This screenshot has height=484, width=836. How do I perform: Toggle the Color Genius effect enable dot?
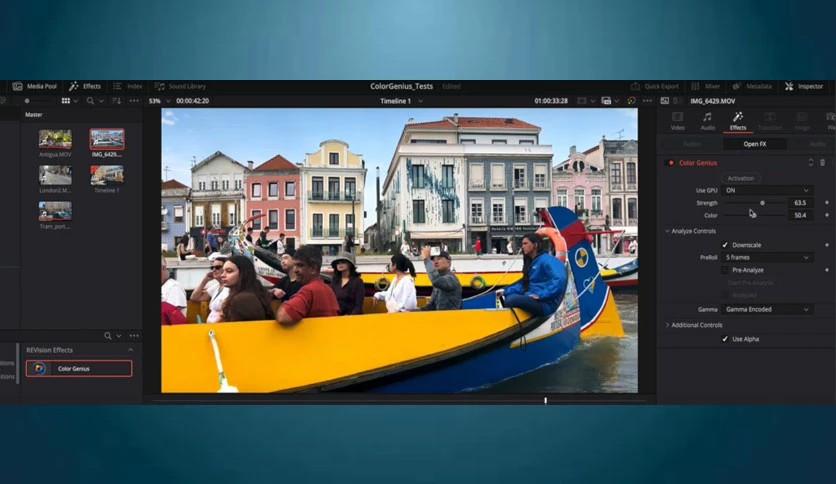tap(671, 163)
